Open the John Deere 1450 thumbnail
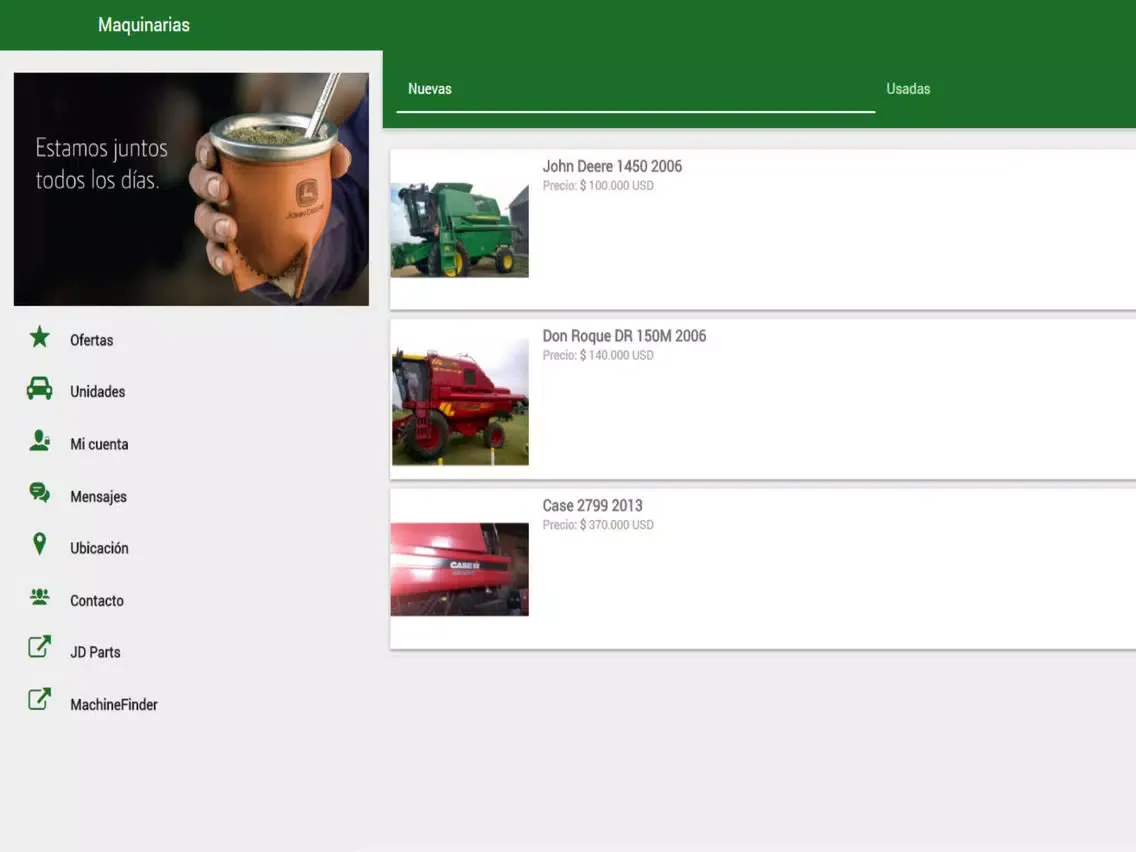This screenshot has height=852, width=1136. pos(459,230)
